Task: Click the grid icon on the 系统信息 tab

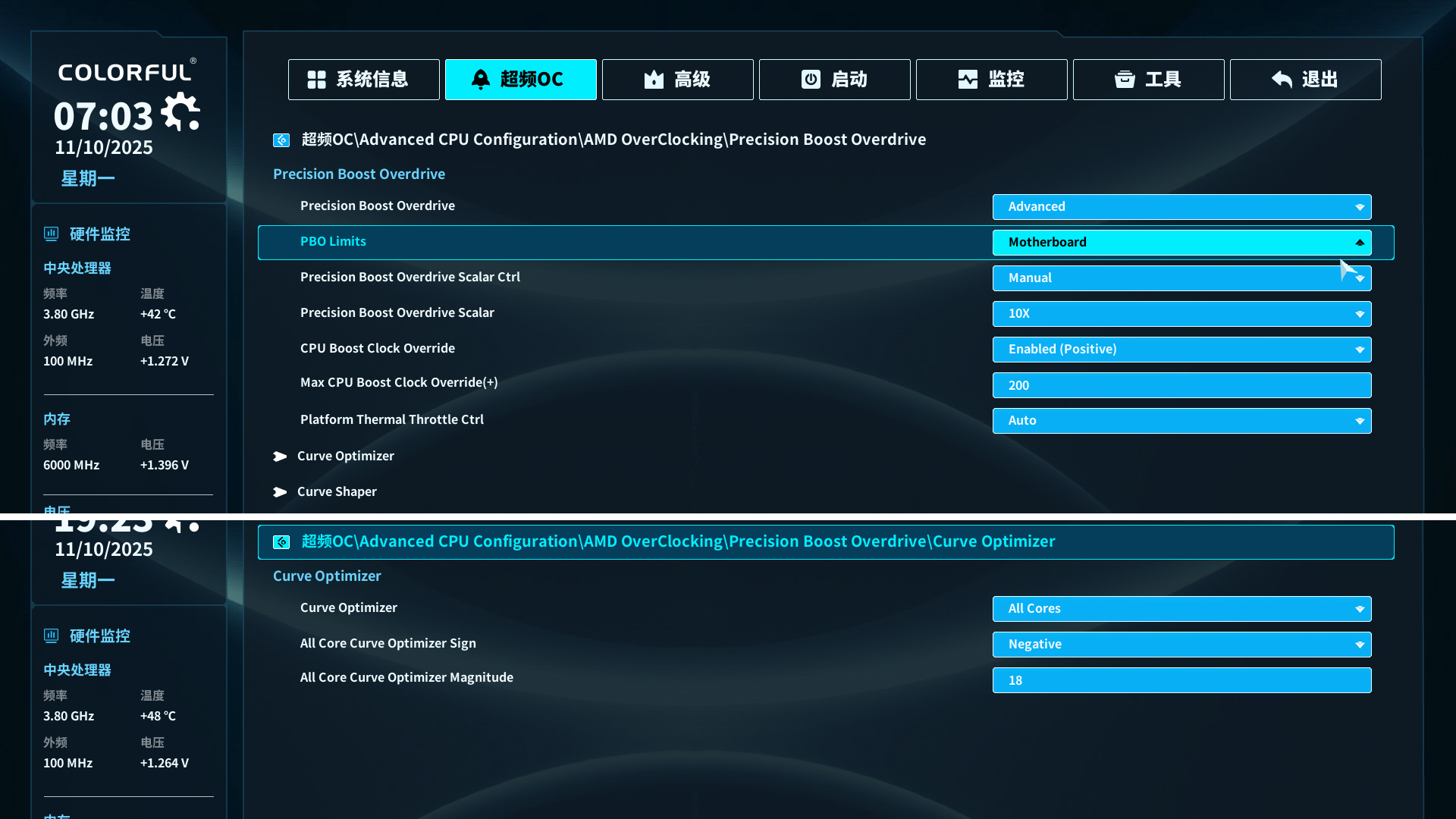Action: 316,80
